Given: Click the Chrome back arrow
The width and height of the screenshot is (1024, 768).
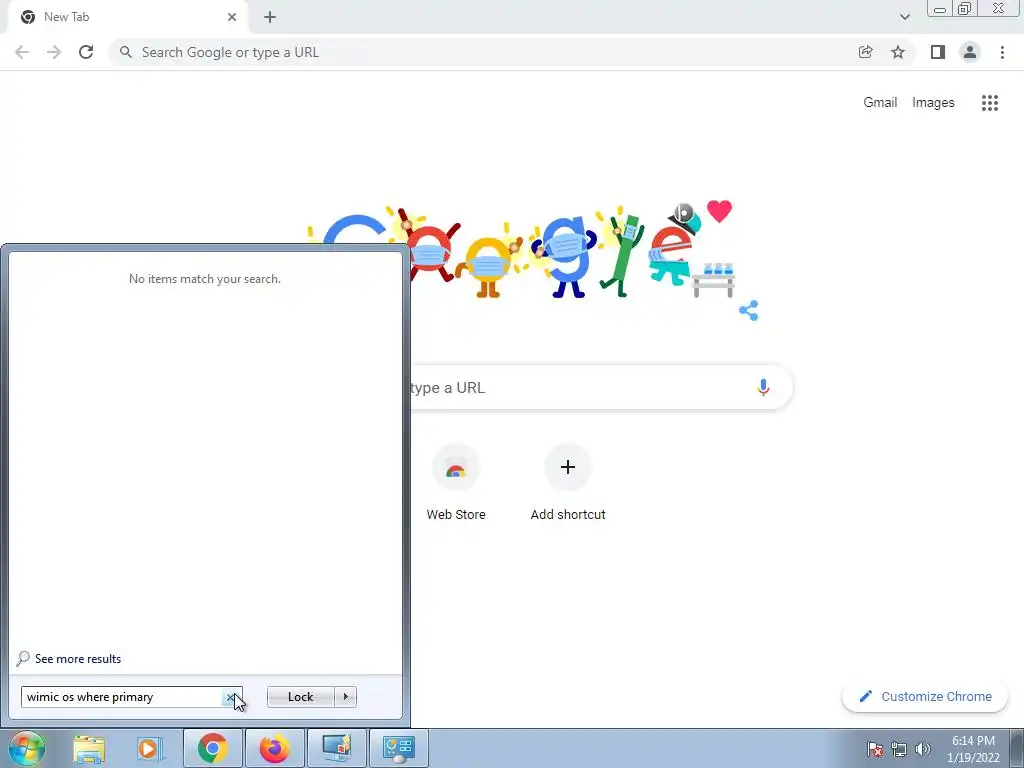Looking at the screenshot, I should 22,52.
